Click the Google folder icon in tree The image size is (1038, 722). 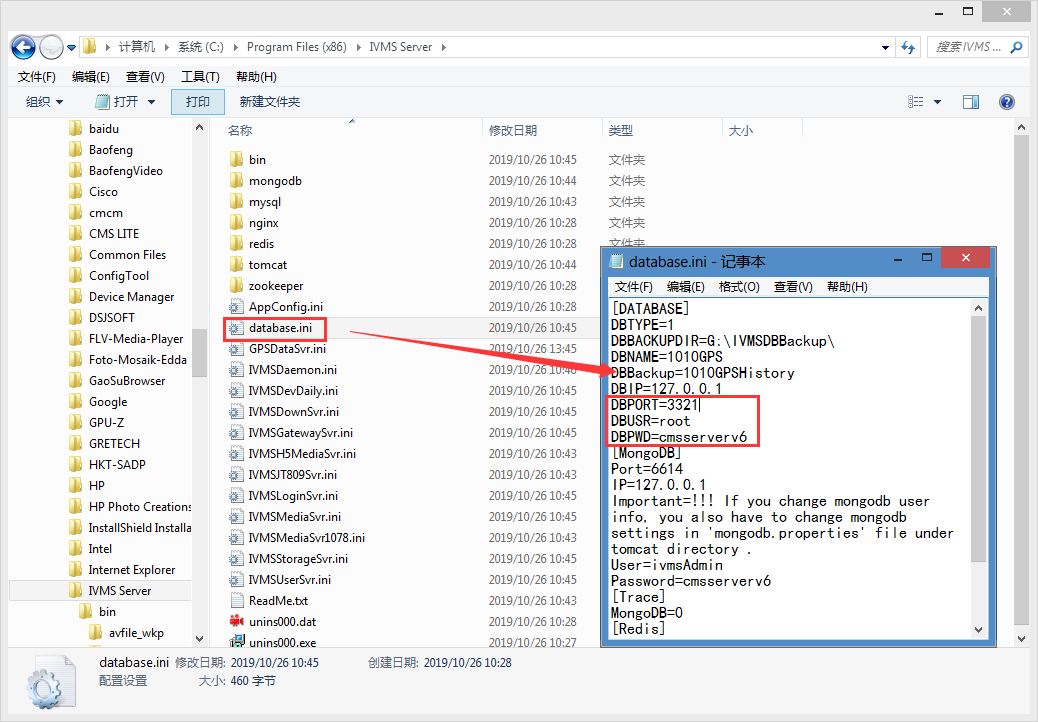75,402
